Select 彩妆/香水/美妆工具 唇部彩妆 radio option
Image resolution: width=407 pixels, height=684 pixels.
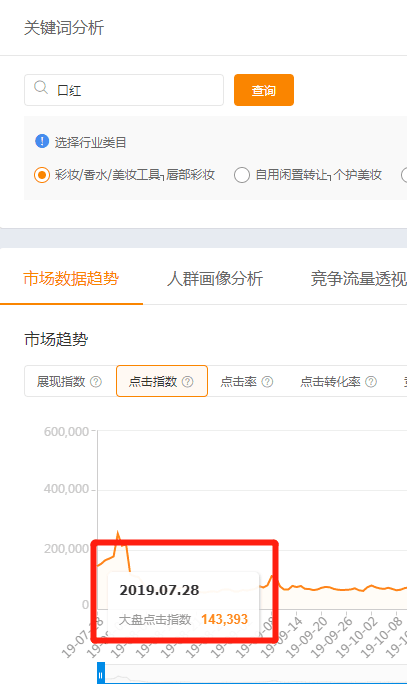point(42,175)
